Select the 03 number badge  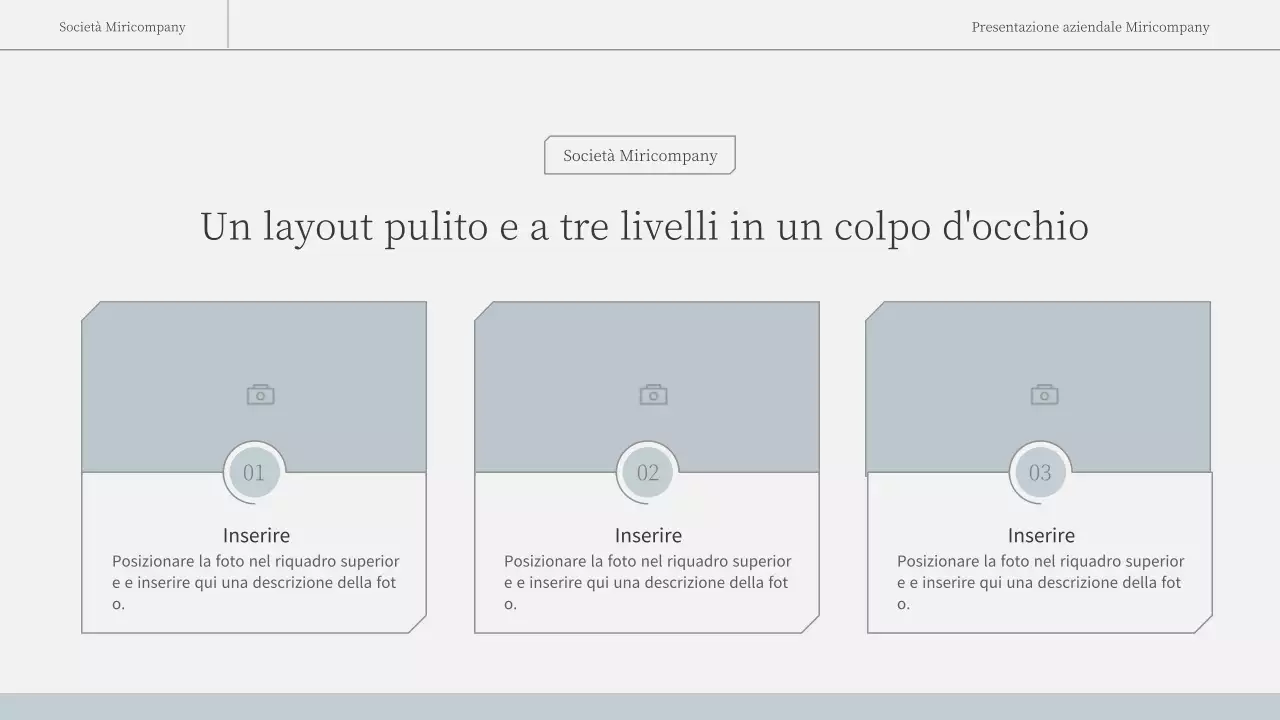(x=1039, y=472)
